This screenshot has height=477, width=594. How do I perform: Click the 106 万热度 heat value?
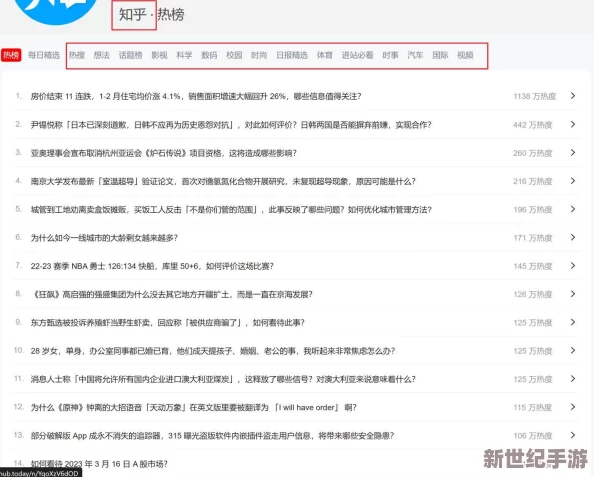click(x=533, y=436)
